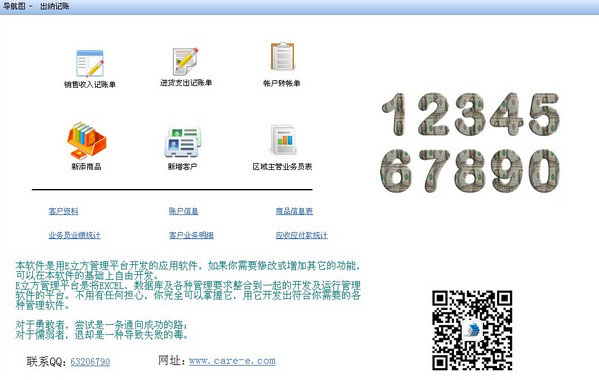Open the 新添商品 bookshelf icon

tap(87, 141)
